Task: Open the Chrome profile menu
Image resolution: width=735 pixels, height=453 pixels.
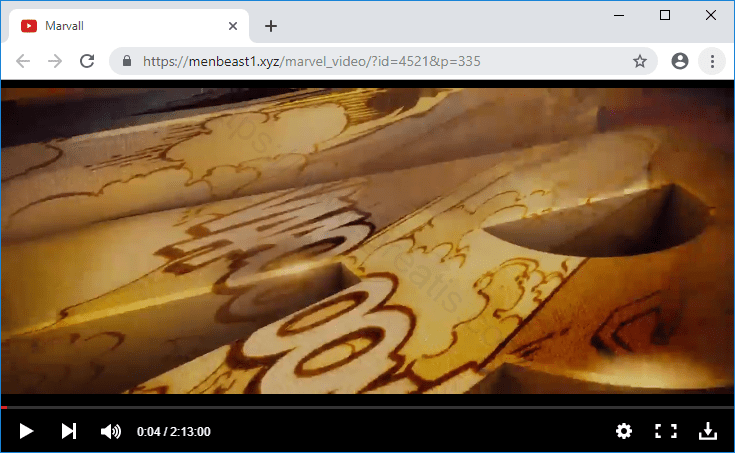Action: pos(680,61)
